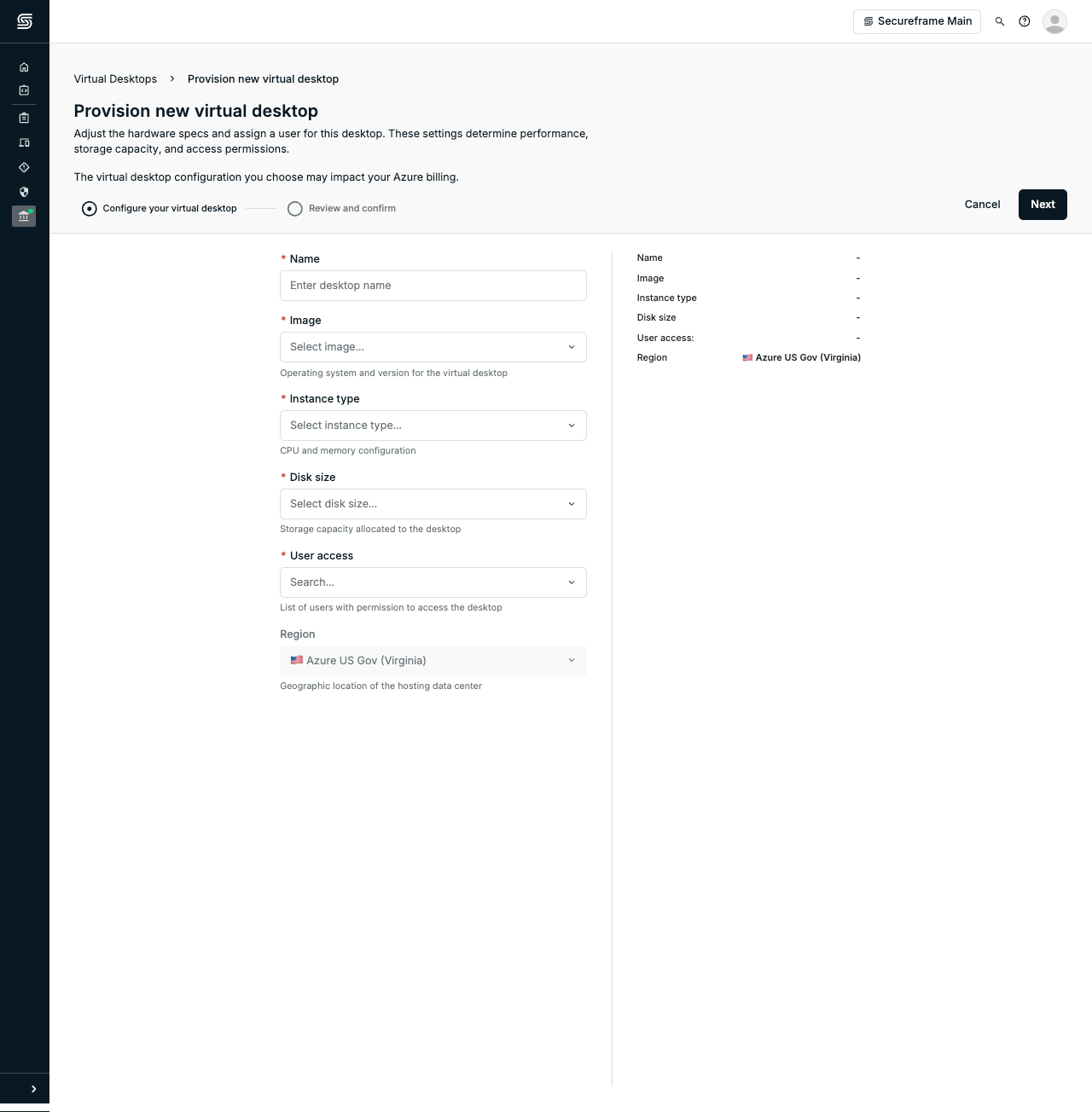Viewport: 1092px width, 1112px height.
Task: Click the US flag in Region field
Action: point(297,660)
